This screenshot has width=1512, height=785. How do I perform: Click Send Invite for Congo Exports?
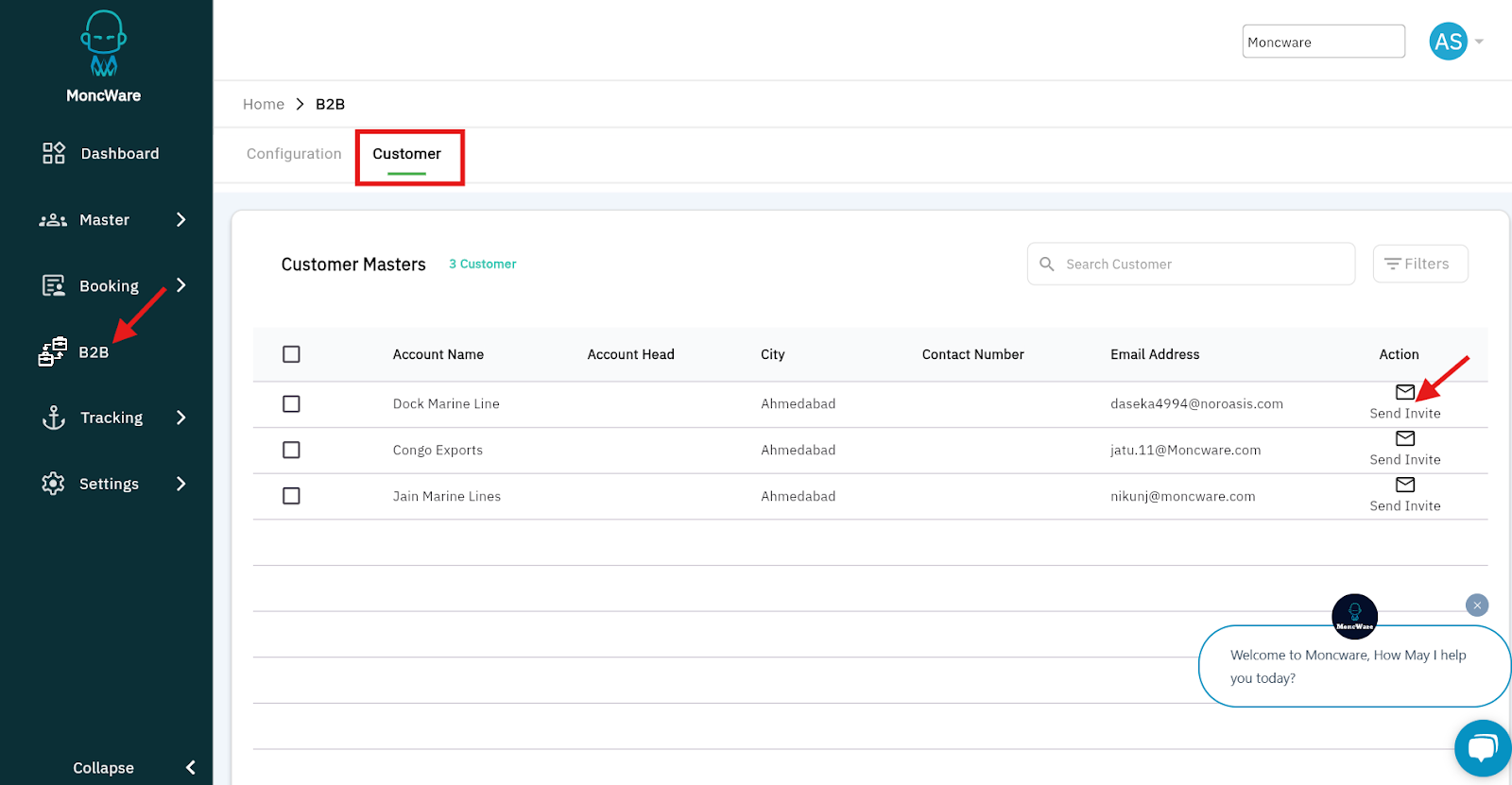[x=1405, y=460]
